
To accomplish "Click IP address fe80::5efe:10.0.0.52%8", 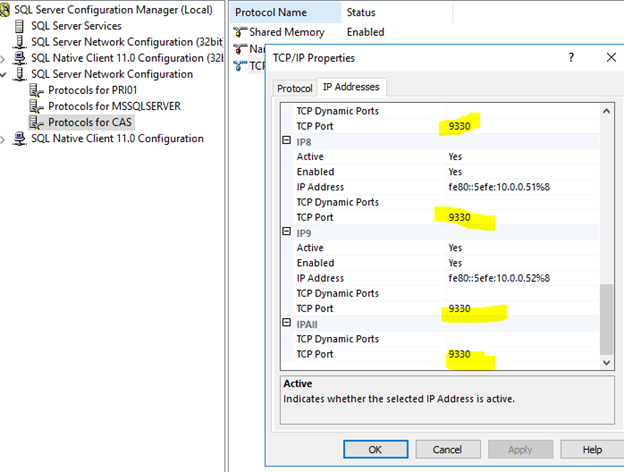I will 499,278.
